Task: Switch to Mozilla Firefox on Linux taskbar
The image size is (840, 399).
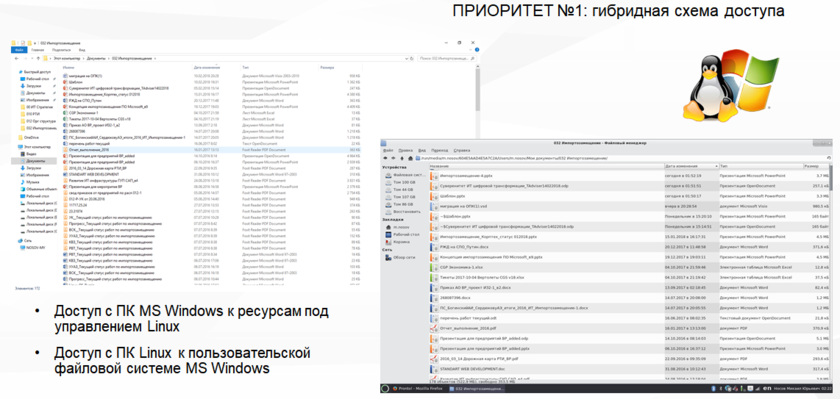Action: 417,388
